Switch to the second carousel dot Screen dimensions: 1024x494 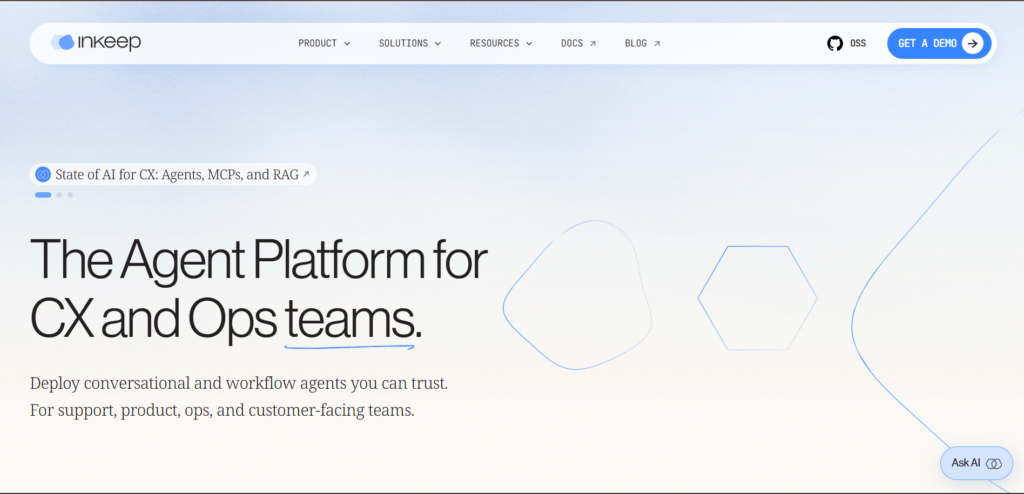tap(60, 195)
